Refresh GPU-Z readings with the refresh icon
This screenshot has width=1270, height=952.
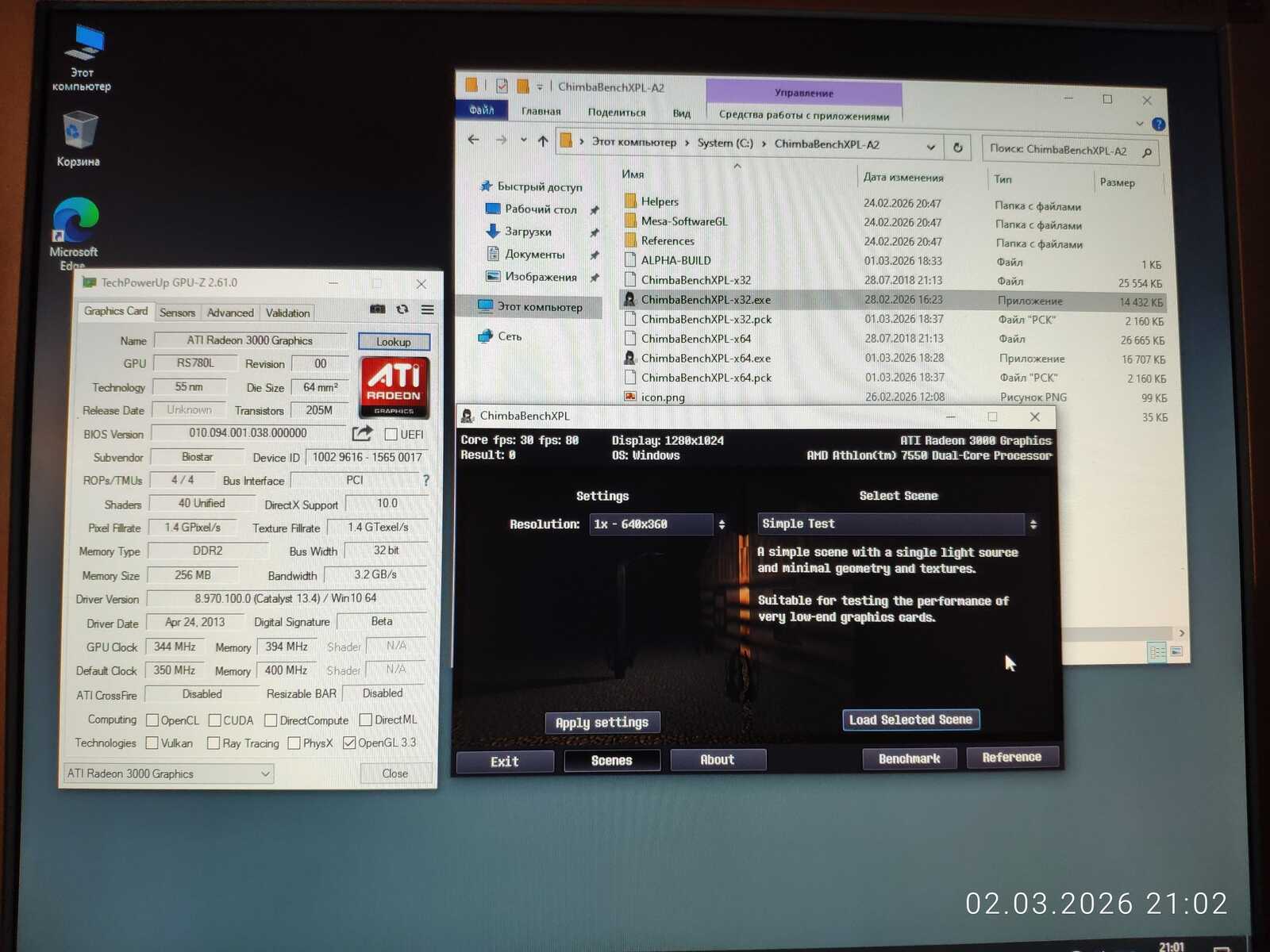402,309
